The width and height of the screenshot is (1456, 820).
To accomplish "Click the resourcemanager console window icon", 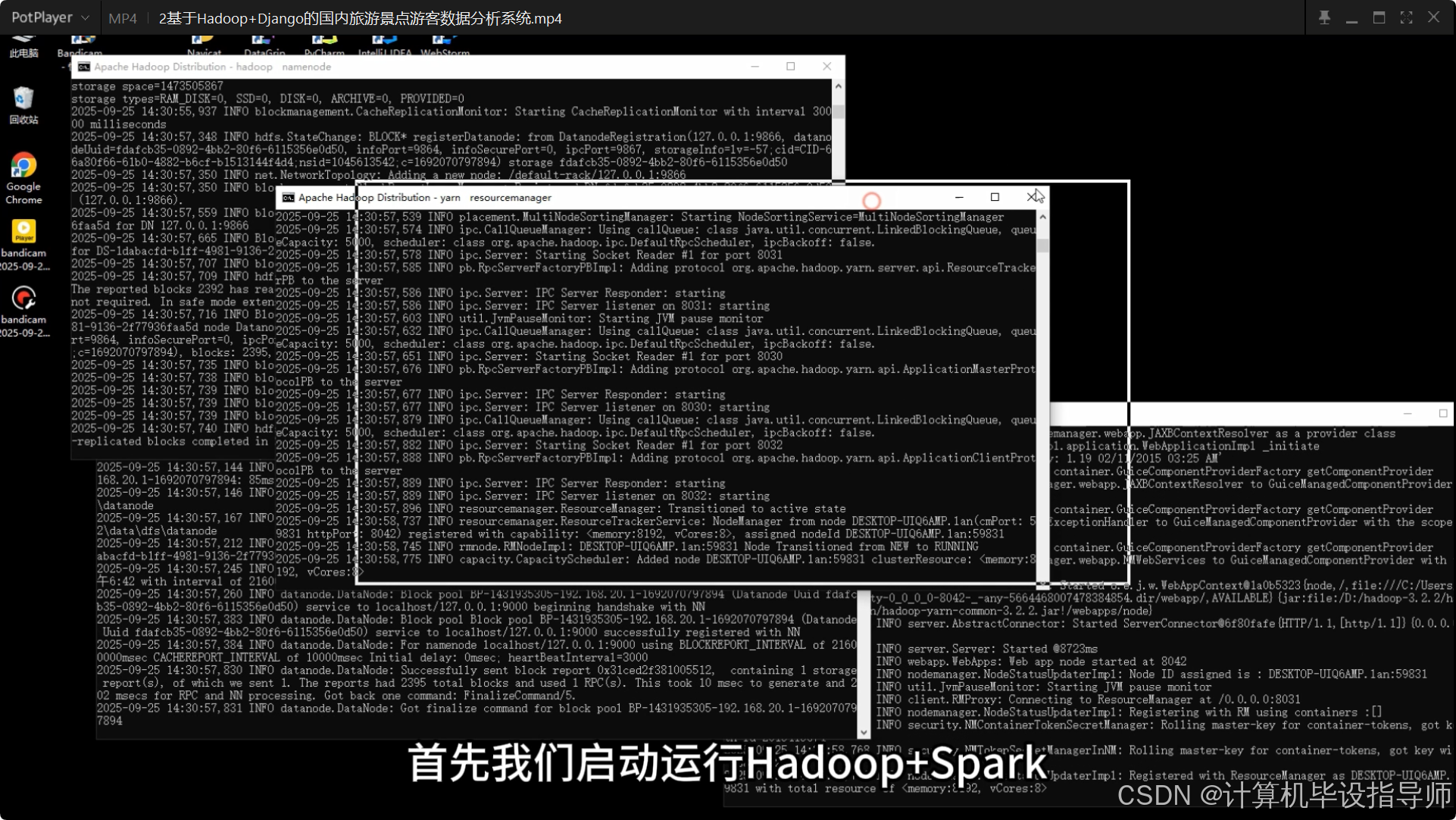I will tap(288, 198).
